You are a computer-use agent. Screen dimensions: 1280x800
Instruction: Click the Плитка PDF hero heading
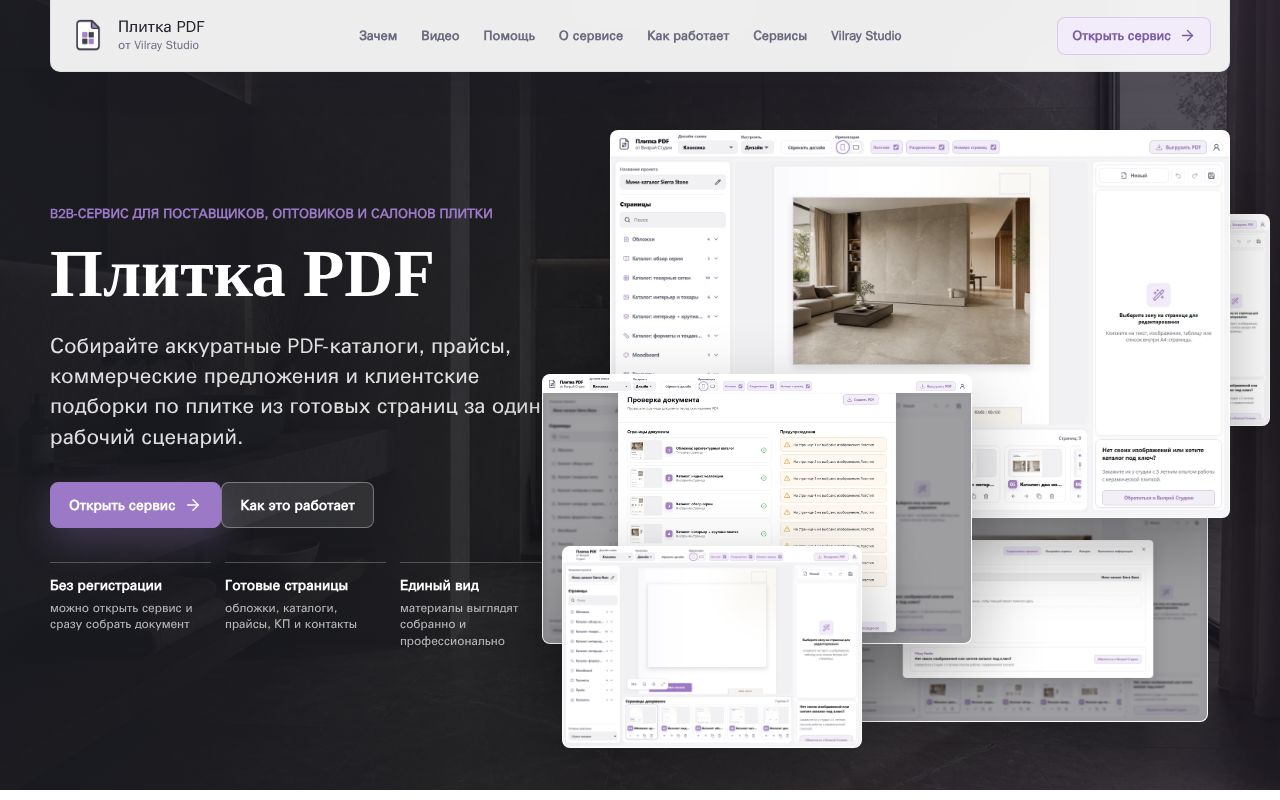[x=242, y=274]
